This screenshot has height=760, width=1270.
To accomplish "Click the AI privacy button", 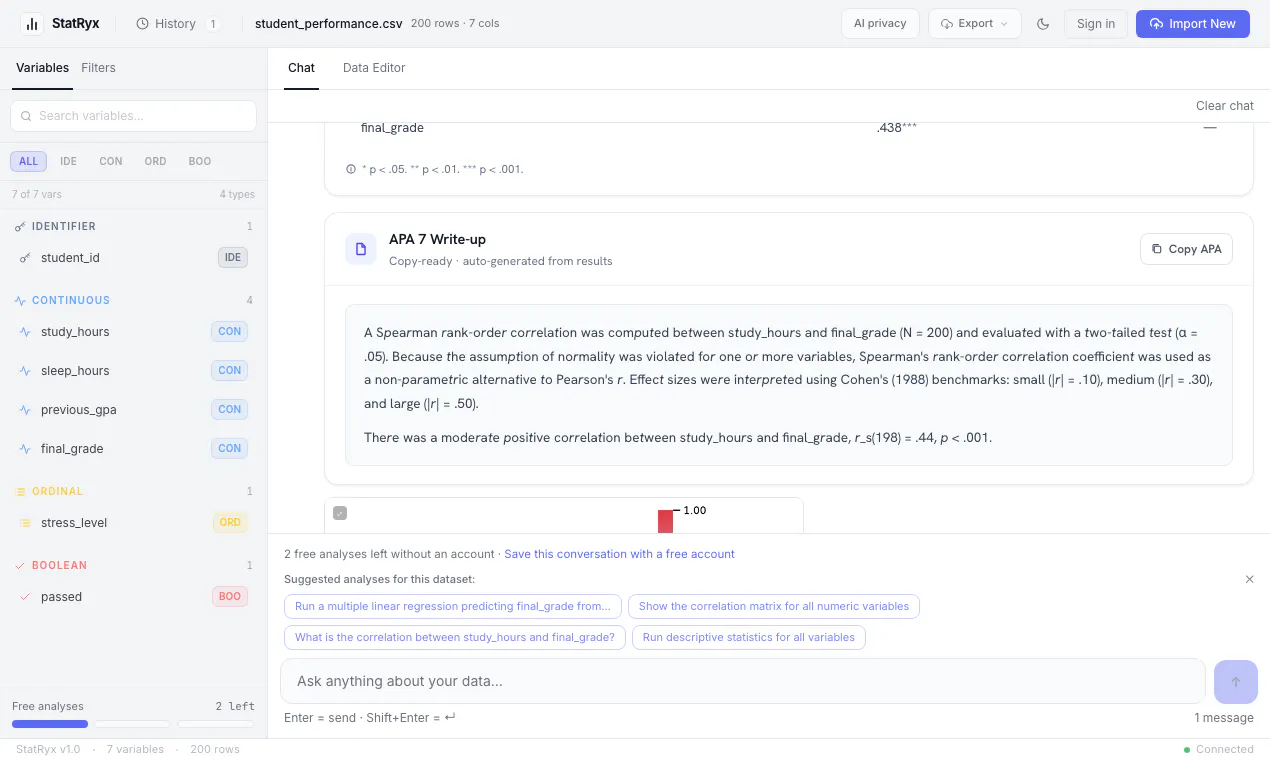I will [880, 24].
